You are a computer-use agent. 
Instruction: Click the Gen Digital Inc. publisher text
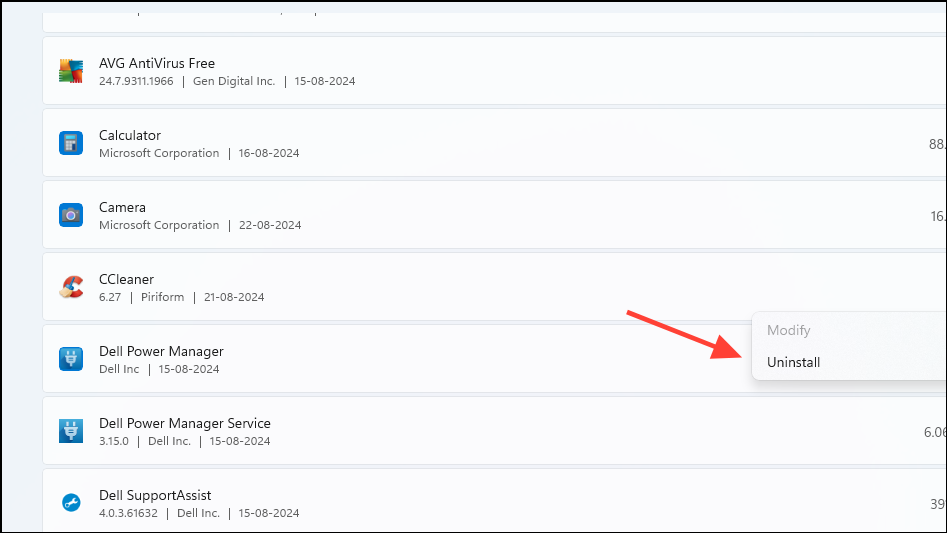click(234, 81)
